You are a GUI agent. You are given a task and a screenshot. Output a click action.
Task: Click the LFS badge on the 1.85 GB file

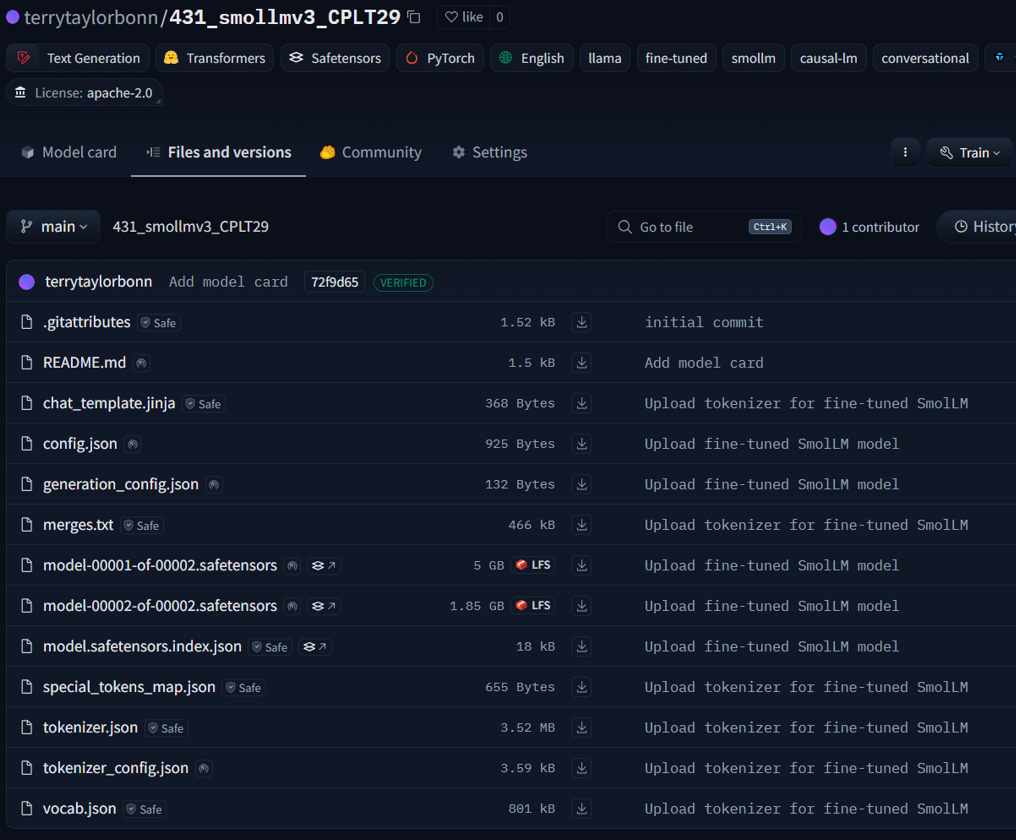click(x=533, y=605)
